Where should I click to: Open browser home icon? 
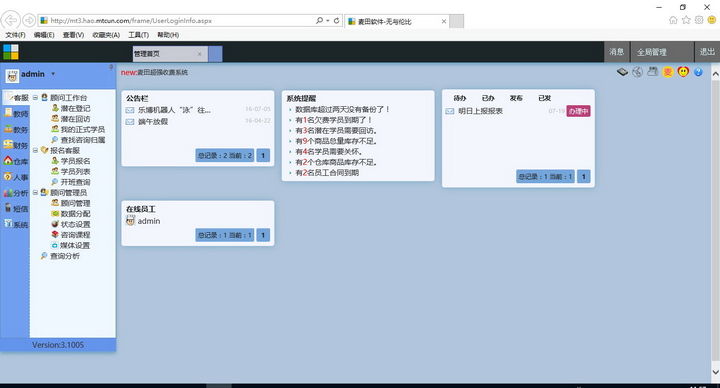coord(673,20)
